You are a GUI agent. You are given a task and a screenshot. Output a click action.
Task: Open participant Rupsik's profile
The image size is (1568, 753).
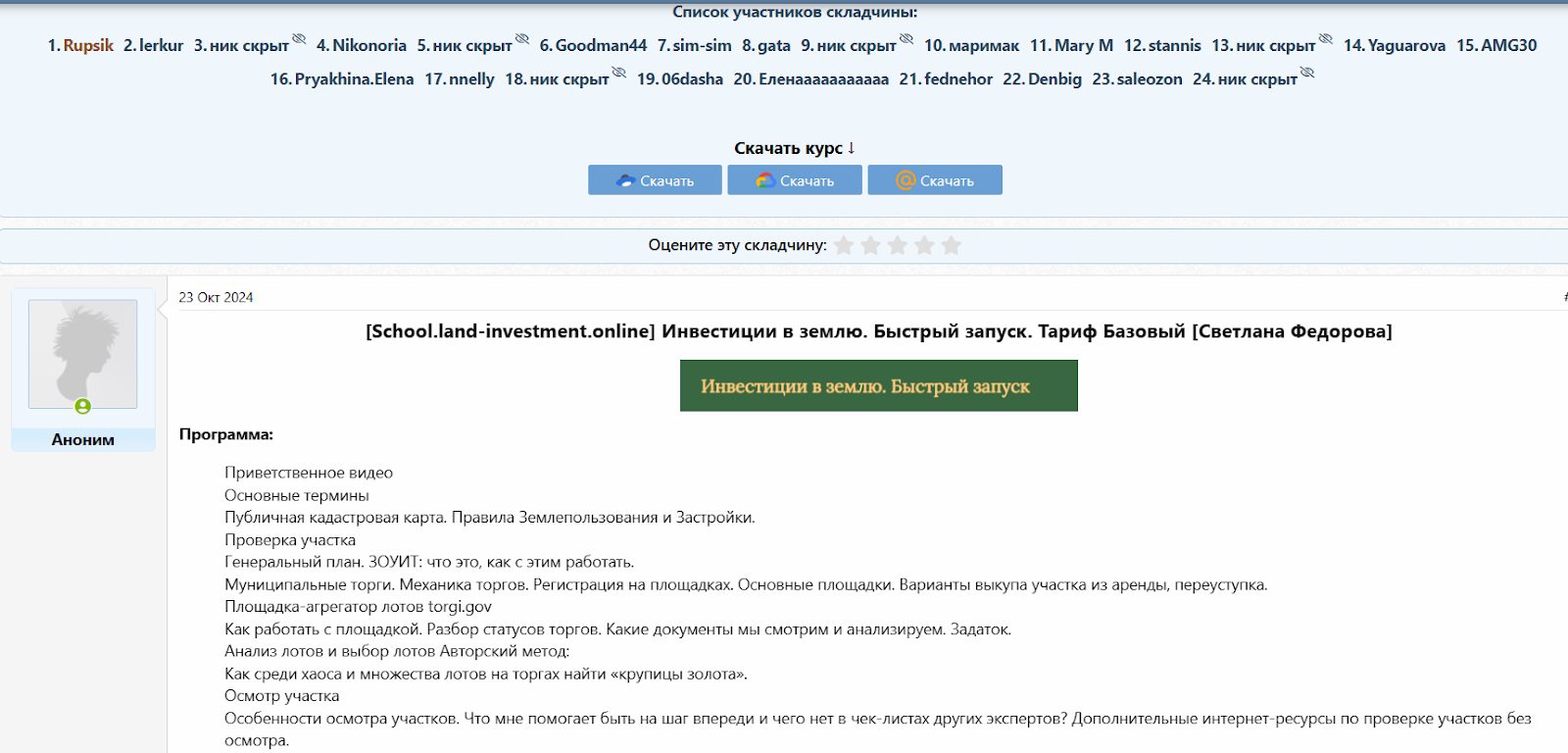[88, 45]
